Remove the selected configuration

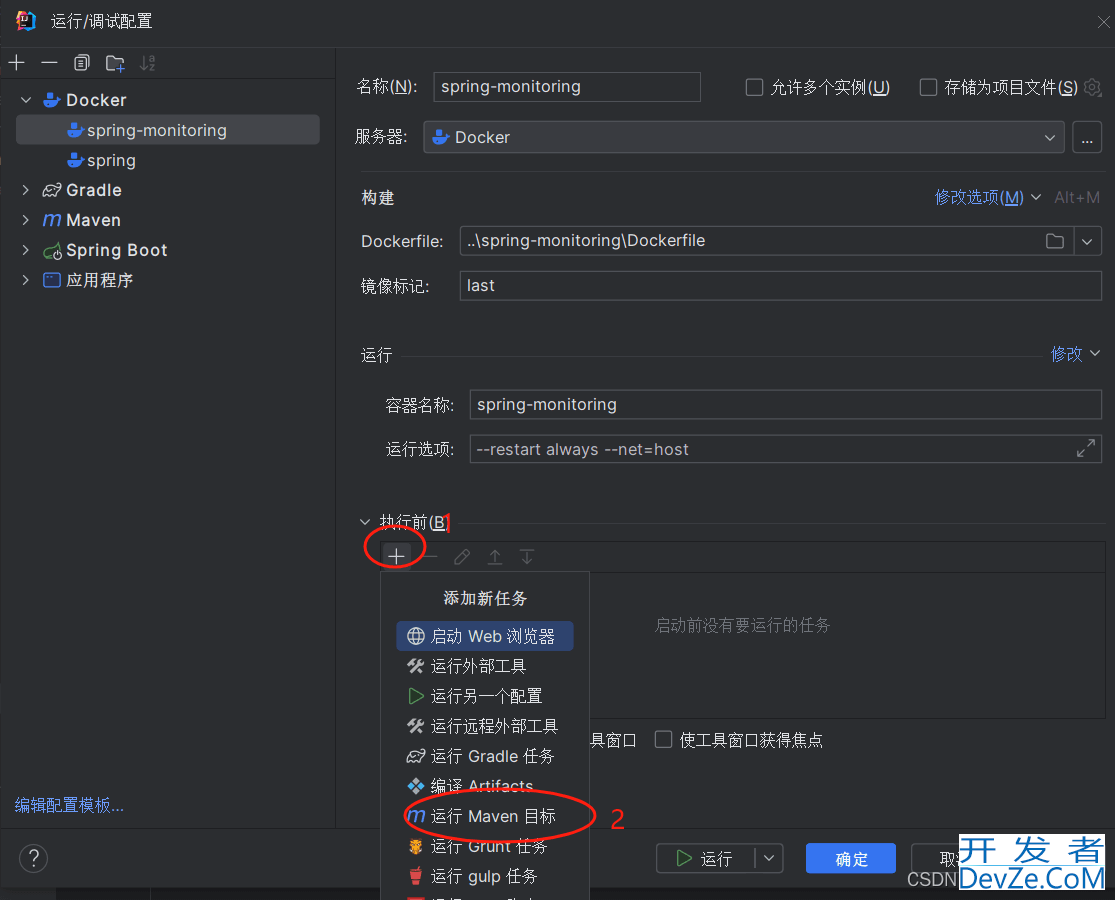tap(49, 63)
